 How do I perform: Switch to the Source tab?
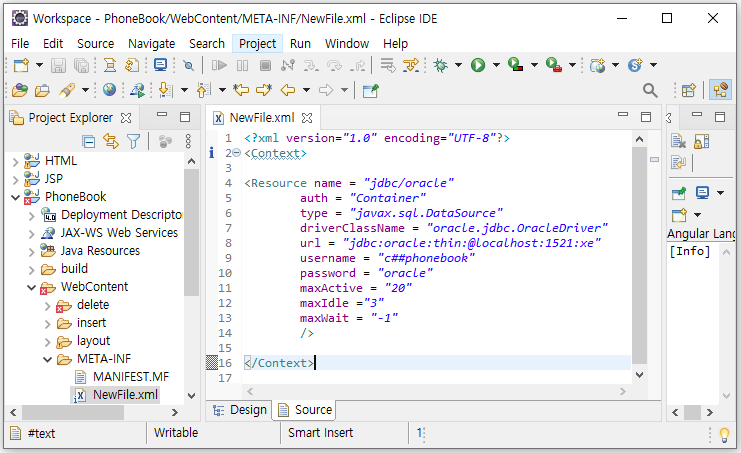[305, 410]
